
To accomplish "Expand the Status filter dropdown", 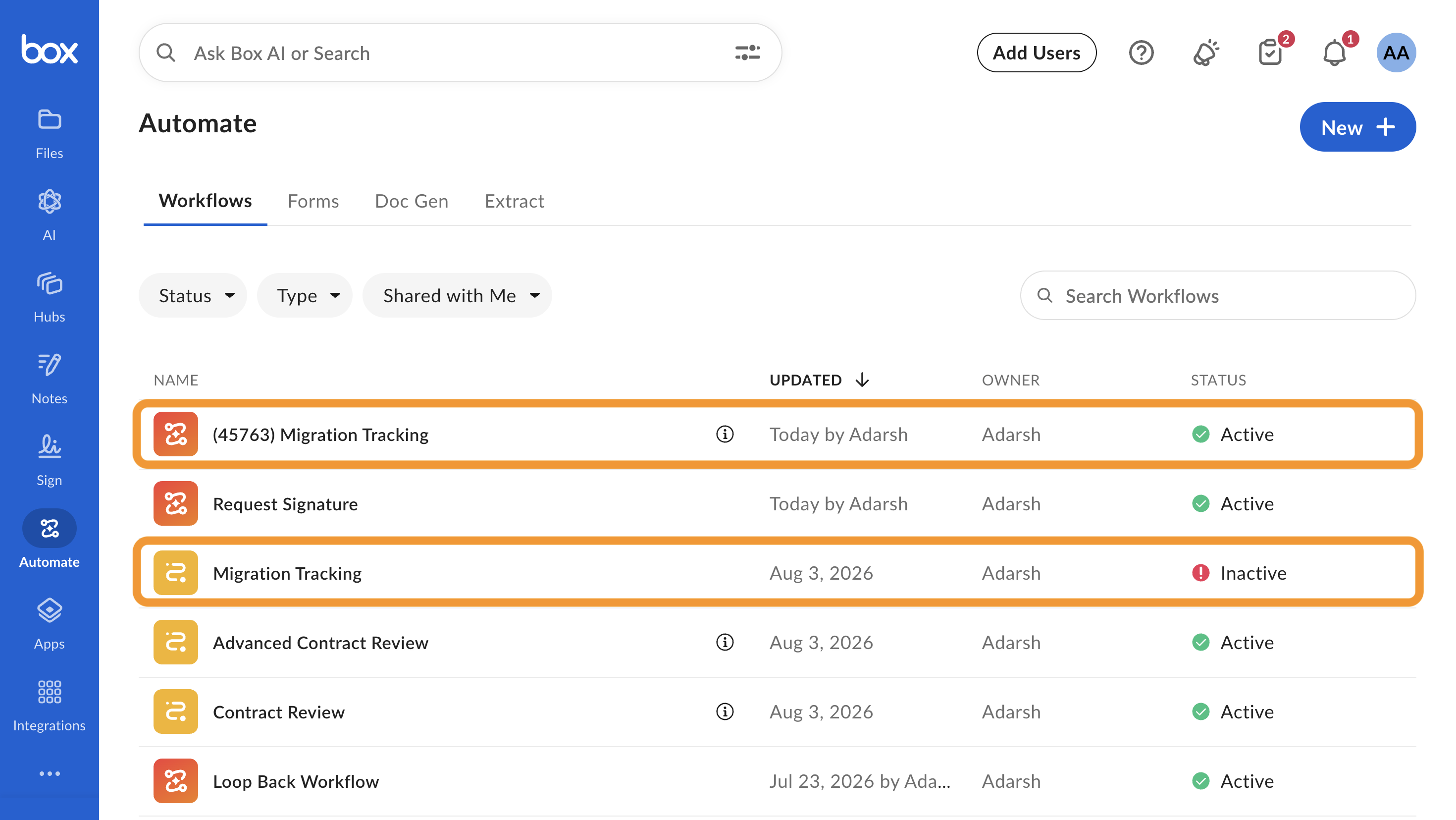I will tap(193, 295).
